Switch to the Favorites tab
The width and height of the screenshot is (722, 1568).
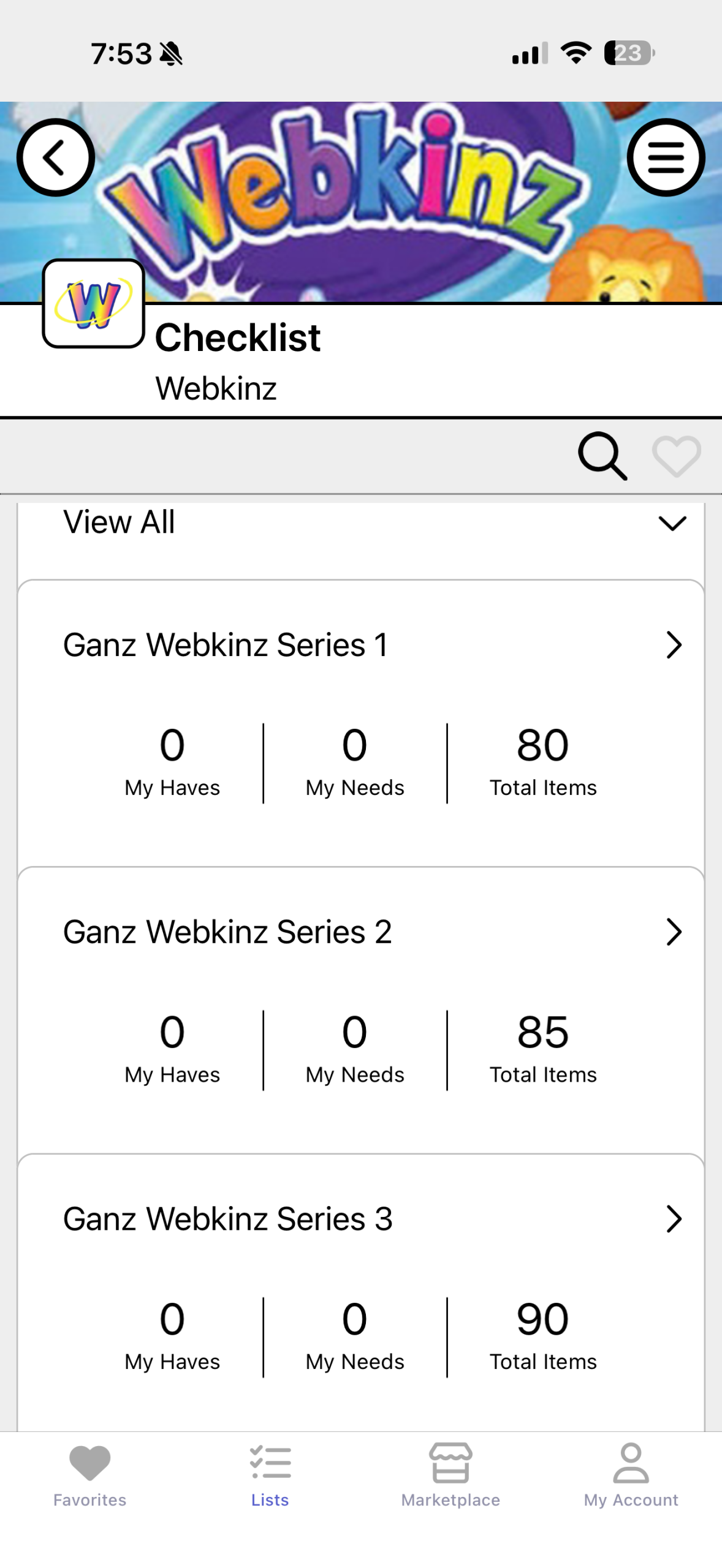(89, 1474)
